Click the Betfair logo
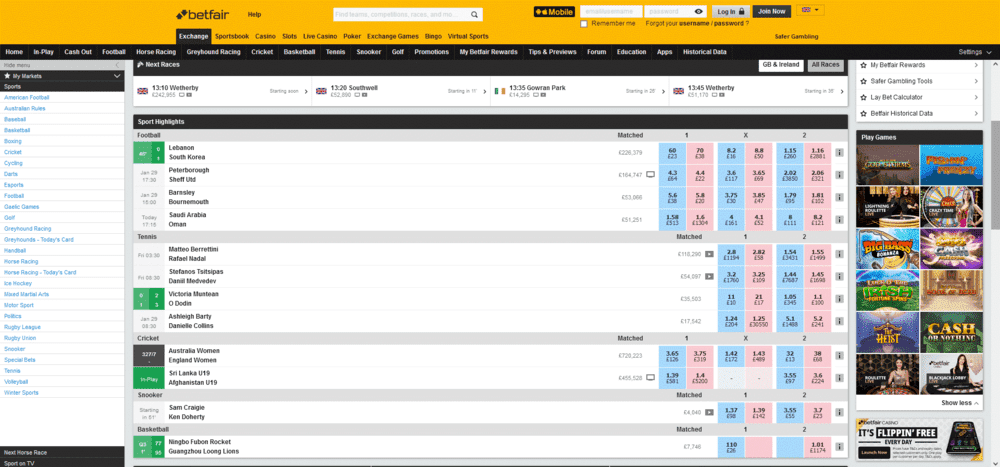This screenshot has width=1000, height=467. pos(203,14)
